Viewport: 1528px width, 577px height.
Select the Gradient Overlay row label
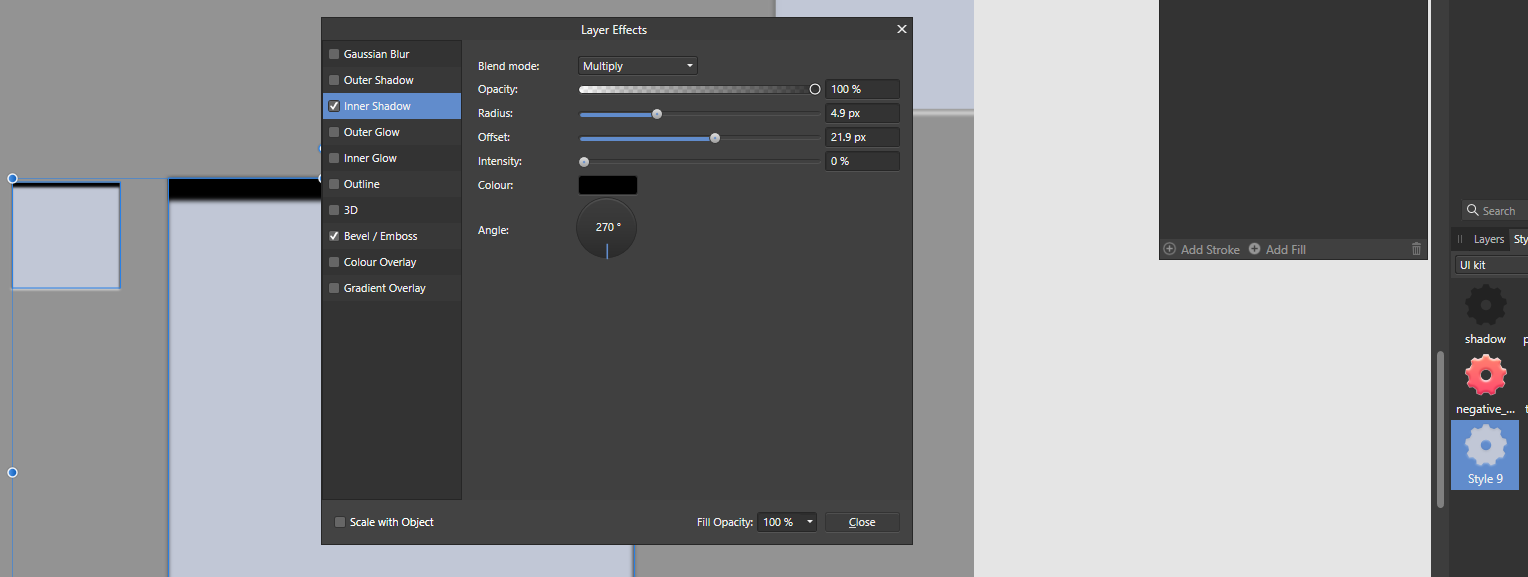384,288
